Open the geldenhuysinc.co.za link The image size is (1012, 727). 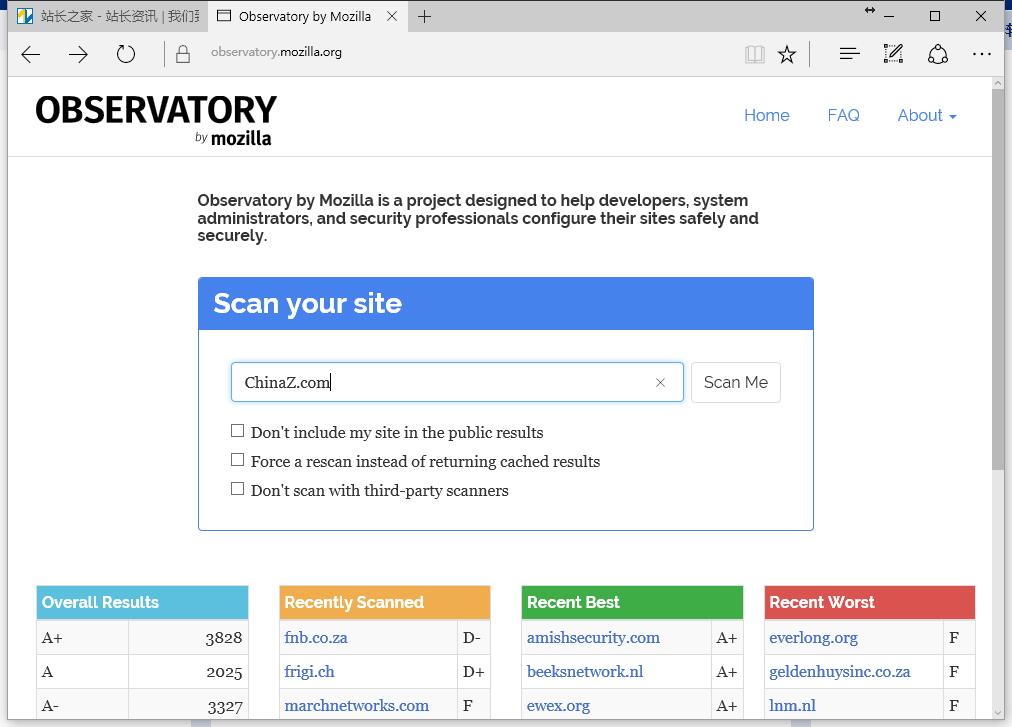(x=840, y=671)
